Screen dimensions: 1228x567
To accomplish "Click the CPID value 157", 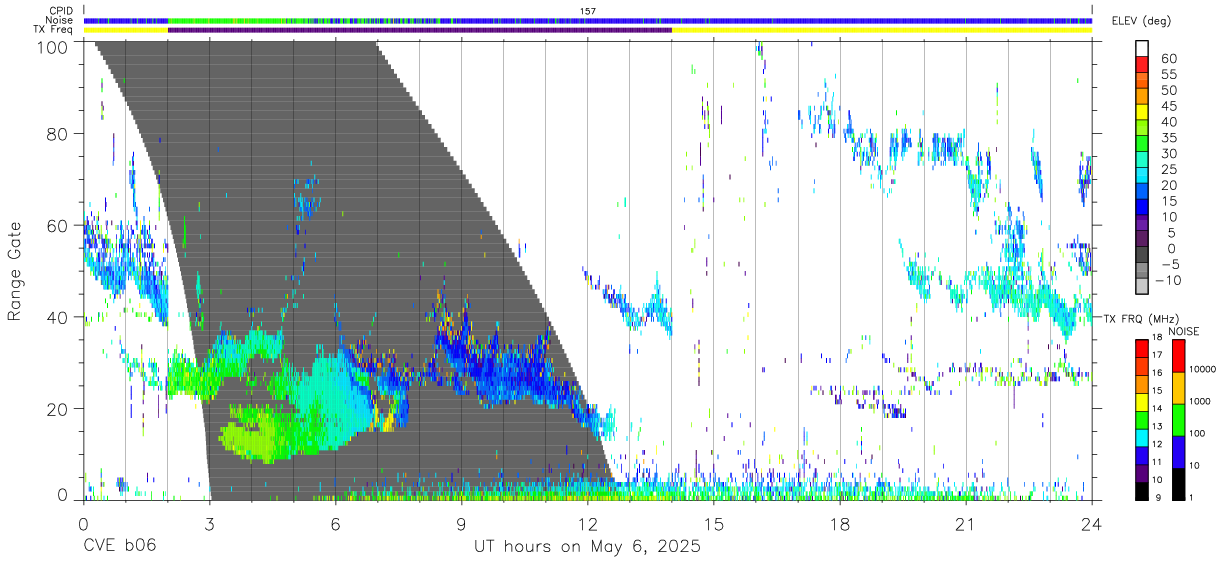I will click(x=588, y=11).
